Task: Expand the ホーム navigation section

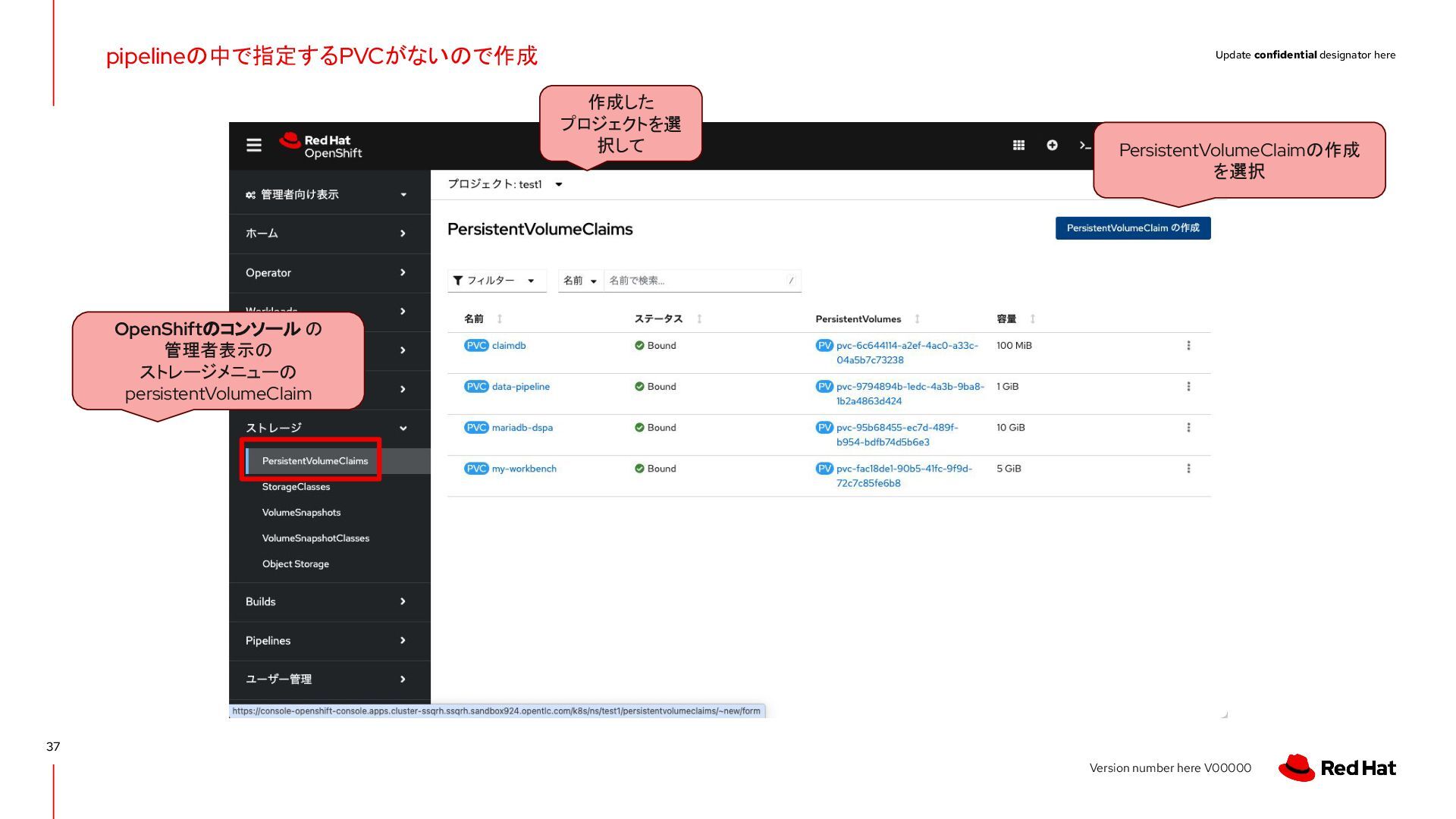Action: point(329,234)
